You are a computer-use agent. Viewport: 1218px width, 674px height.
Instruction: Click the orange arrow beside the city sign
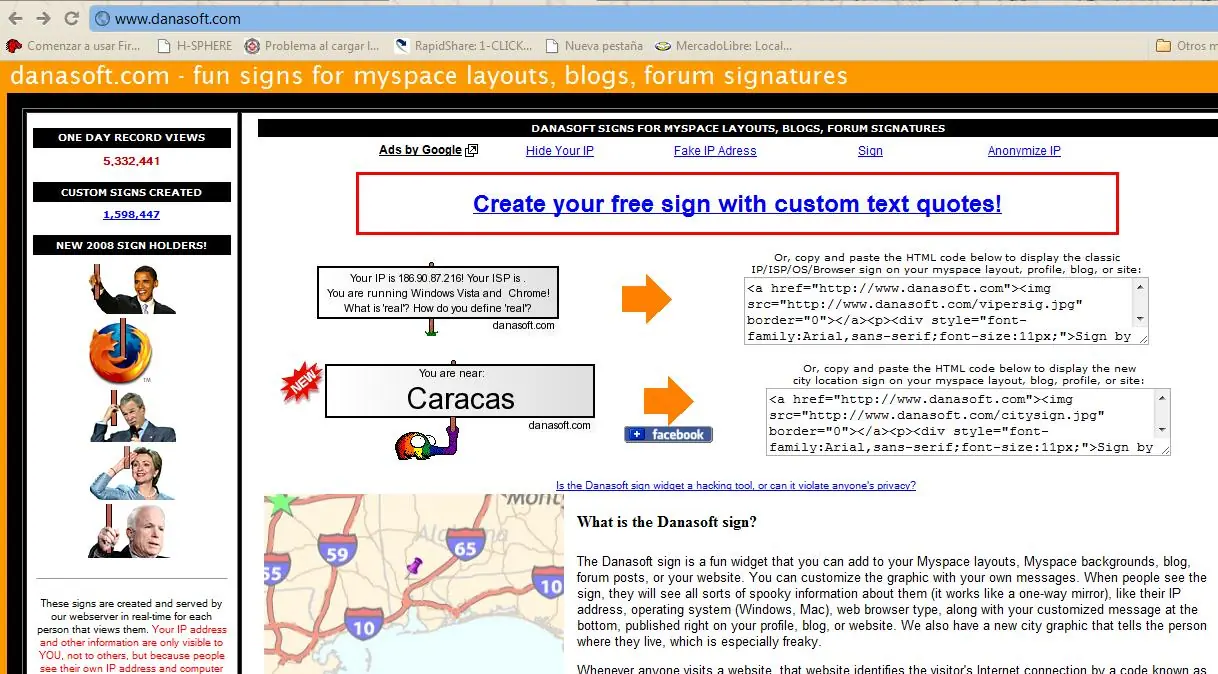pos(668,401)
